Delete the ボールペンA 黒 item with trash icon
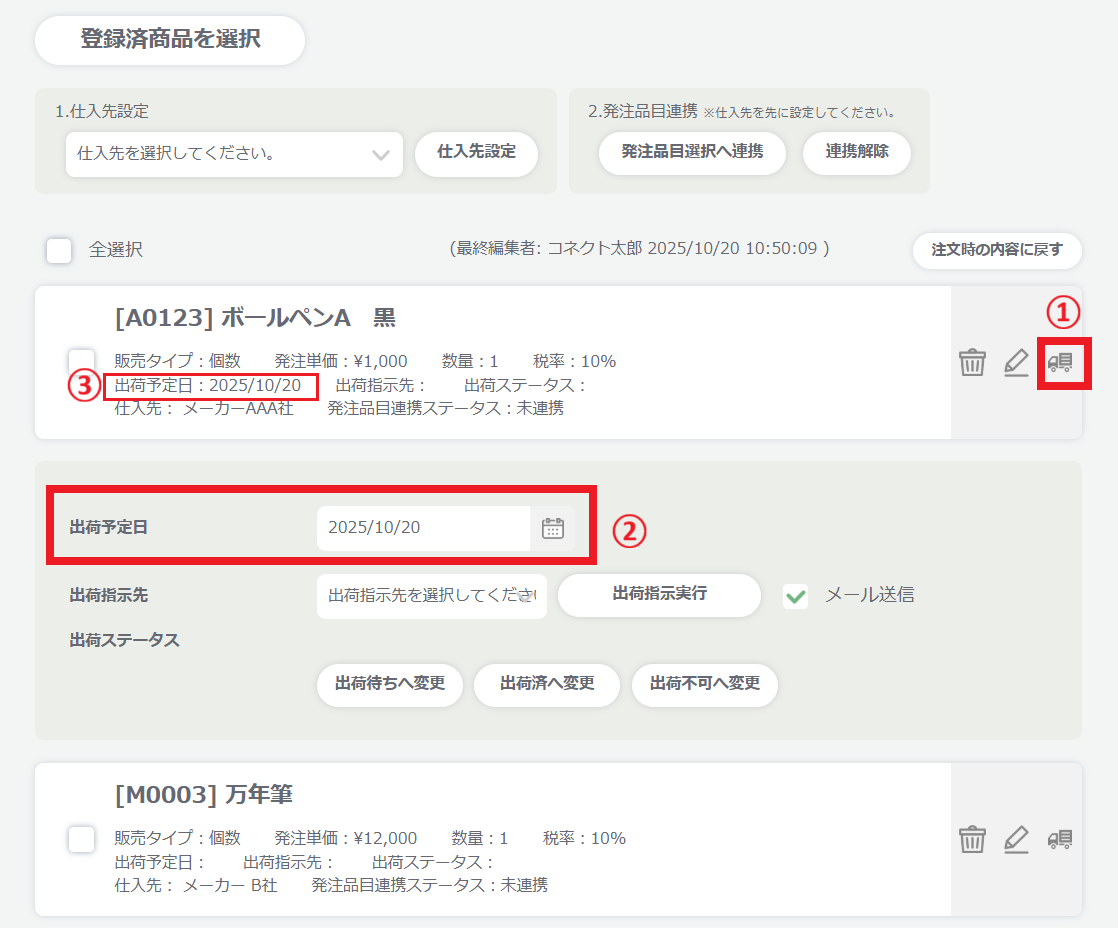The width and height of the screenshot is (1118, 928). click(972, 362)
